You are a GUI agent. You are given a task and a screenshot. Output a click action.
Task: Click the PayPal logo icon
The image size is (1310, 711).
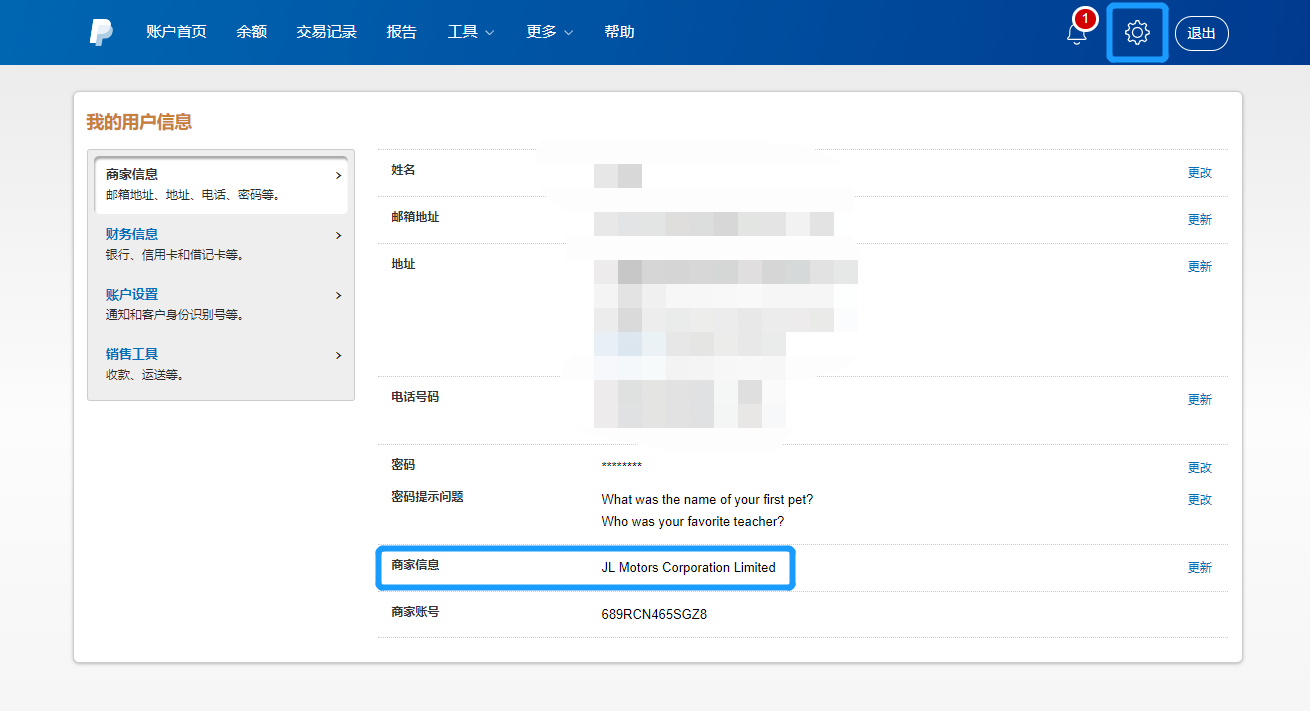coord(101,32)
